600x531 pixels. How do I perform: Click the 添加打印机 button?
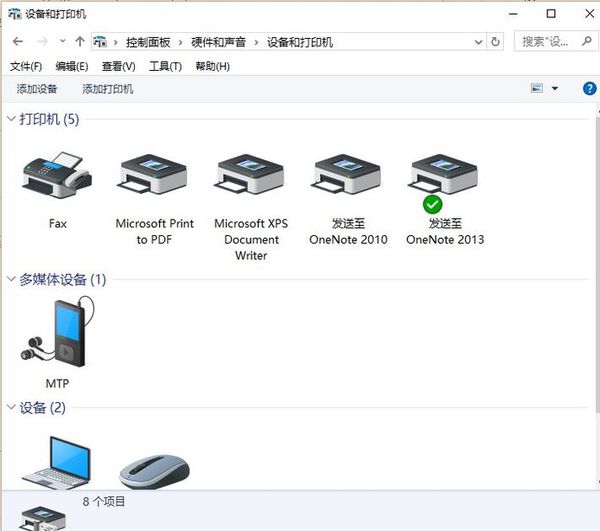point(107,89)
